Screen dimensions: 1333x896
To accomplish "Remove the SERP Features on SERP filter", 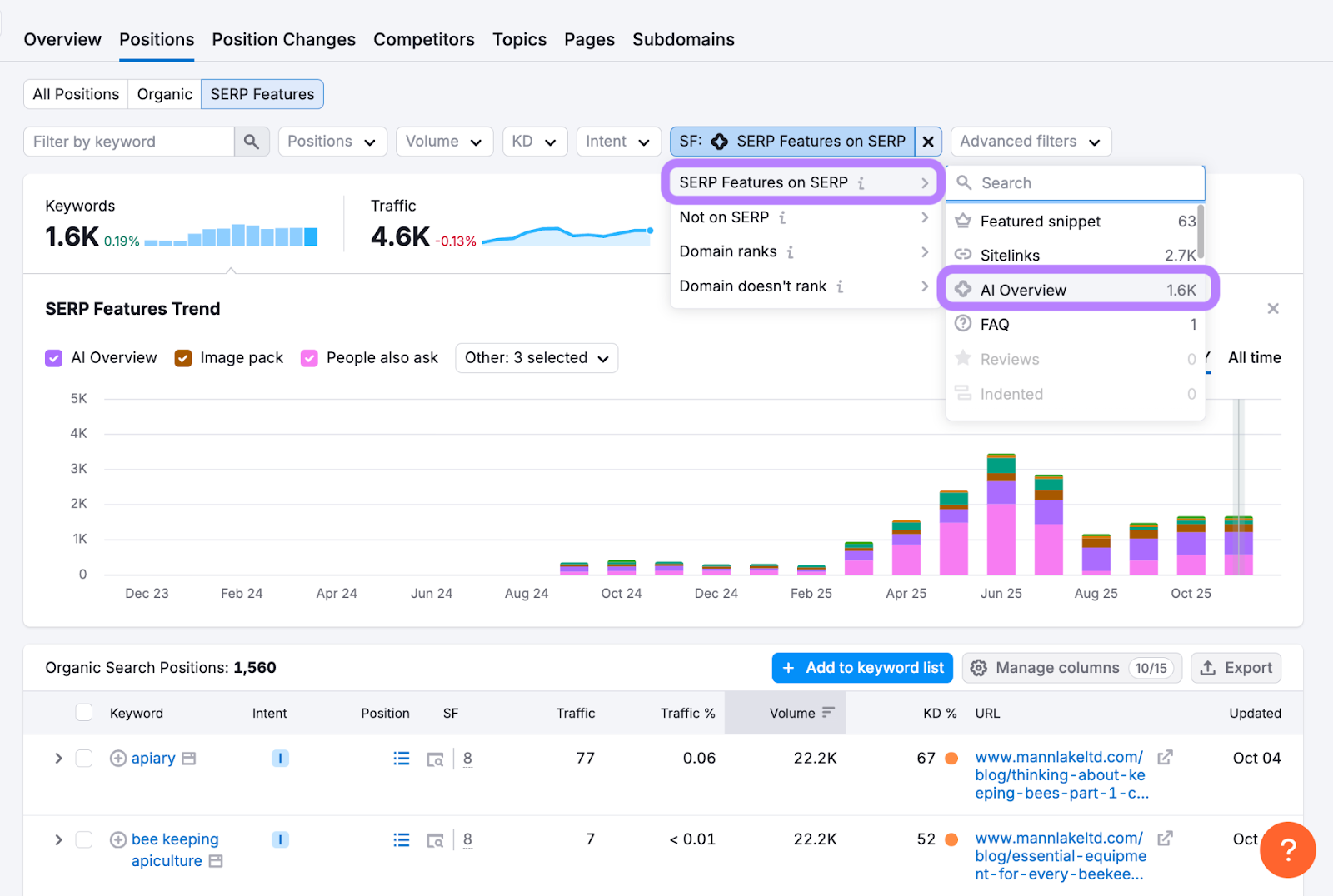I will 928,142.
